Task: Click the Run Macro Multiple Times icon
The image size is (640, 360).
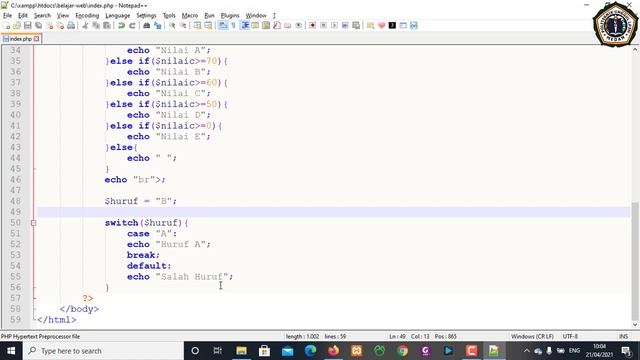Action: (x=345, y=25)
